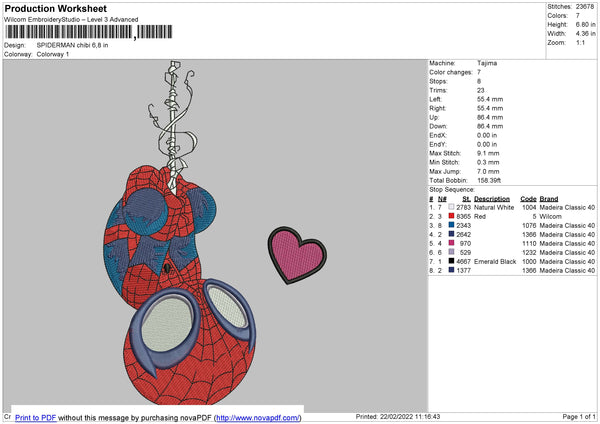Click the N# column header
Screen dimensions: 600x424
click(442, 199)
